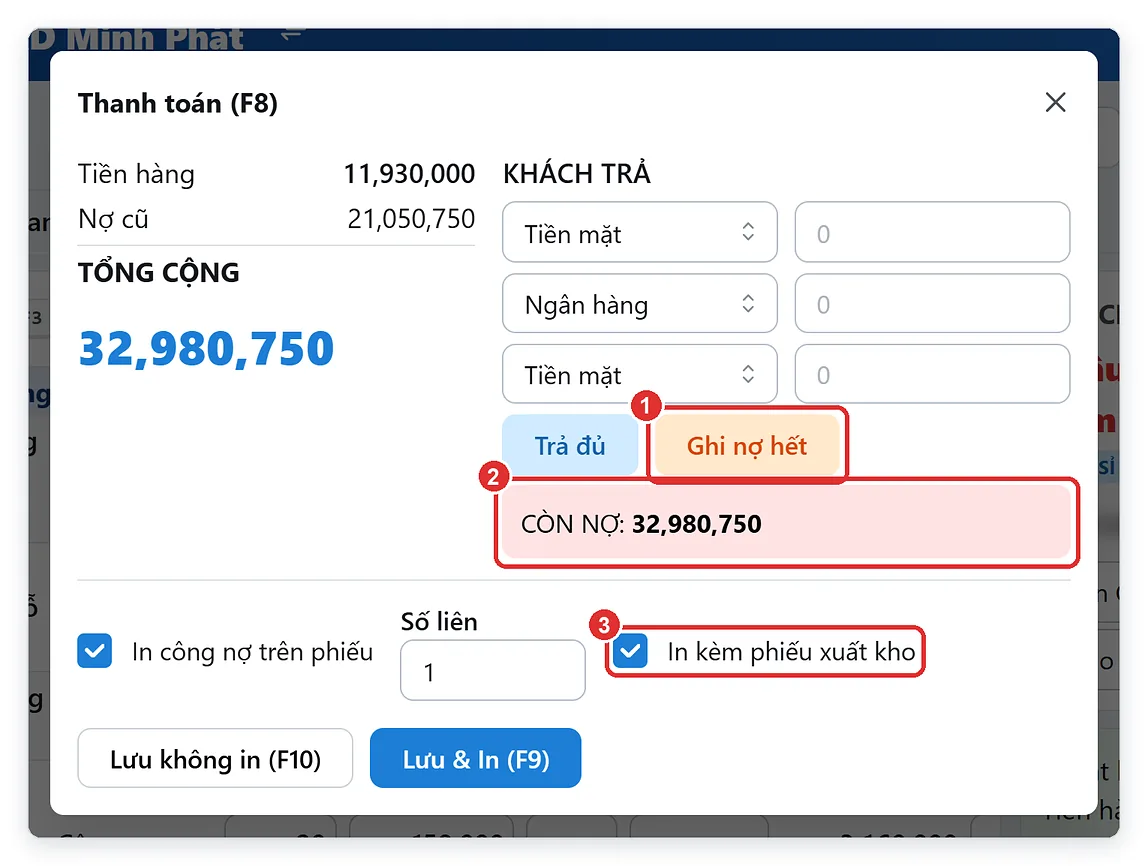Screen dimensions: 1148x866
Task: Click the Số liên copies input field
Action: (x=493, y=670)
